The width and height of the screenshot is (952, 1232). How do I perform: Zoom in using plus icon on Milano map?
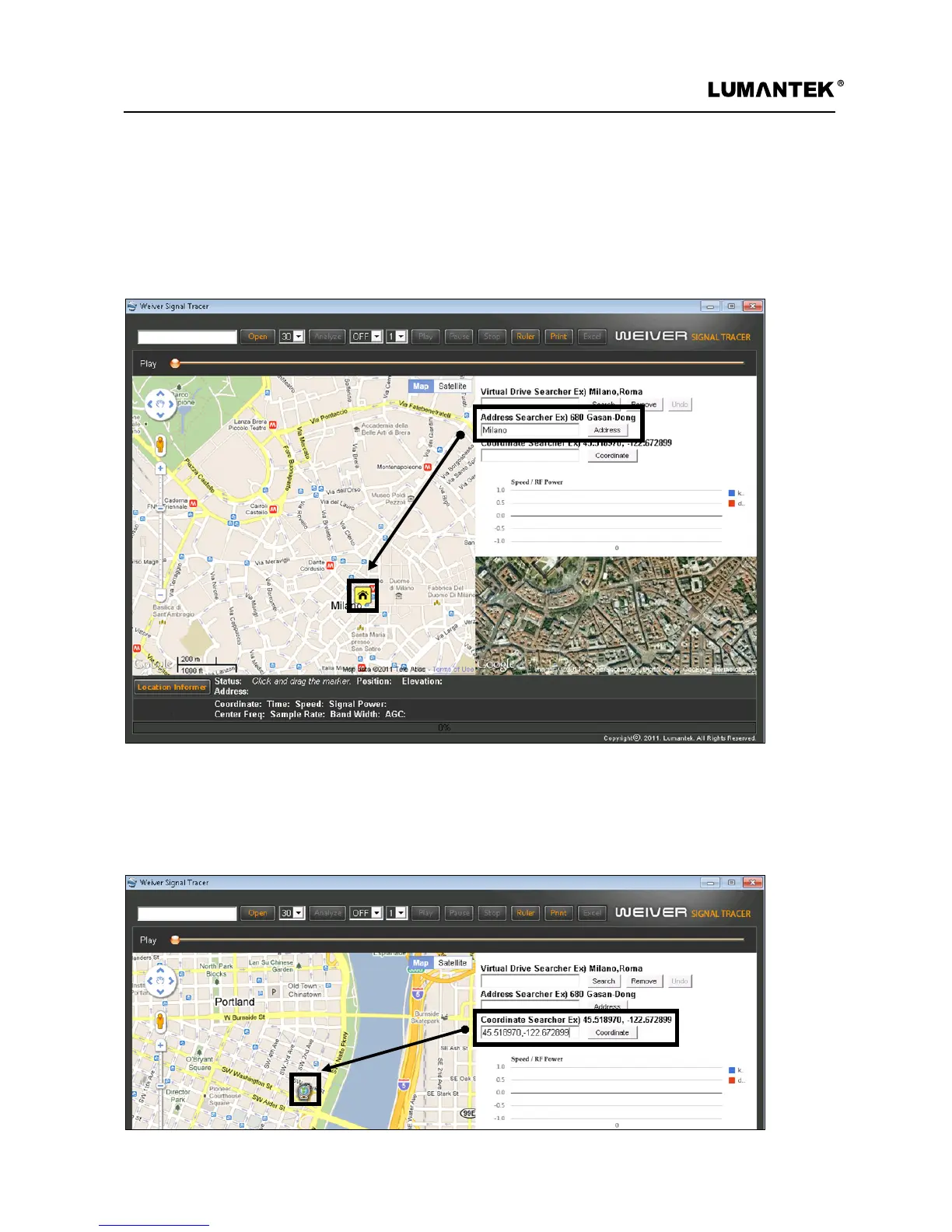(161, 468)
